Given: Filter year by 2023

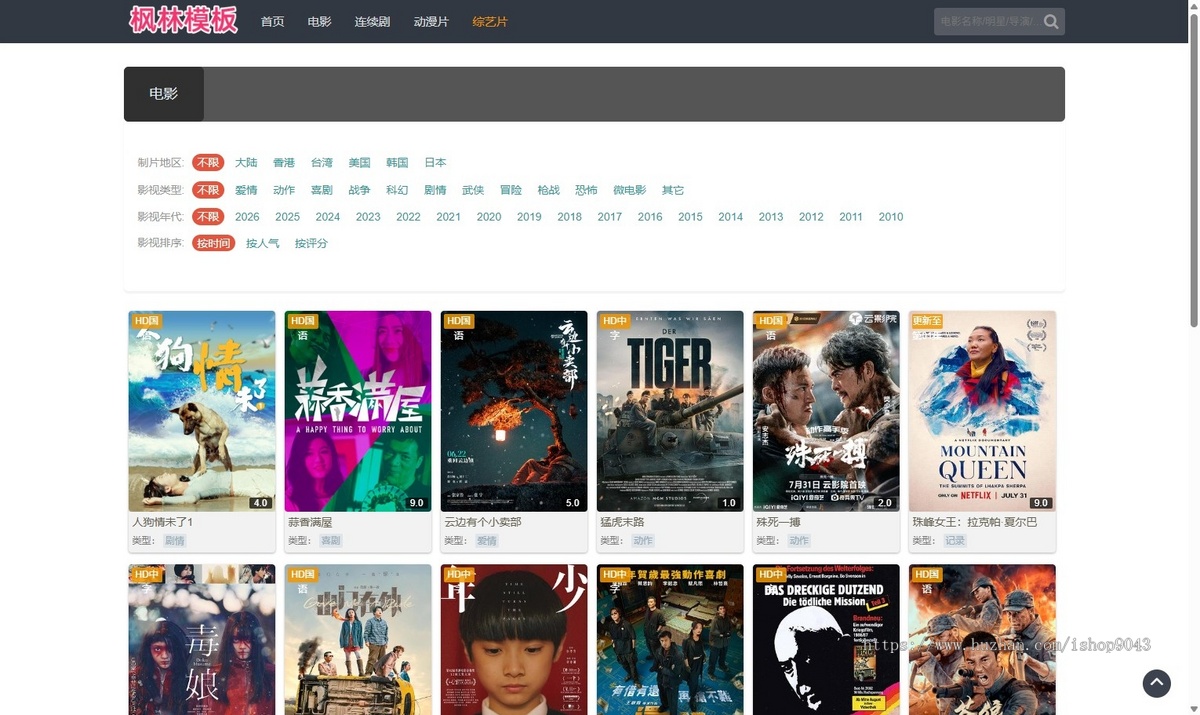Looking at the screenshot, I should click(x=368, y=217).
